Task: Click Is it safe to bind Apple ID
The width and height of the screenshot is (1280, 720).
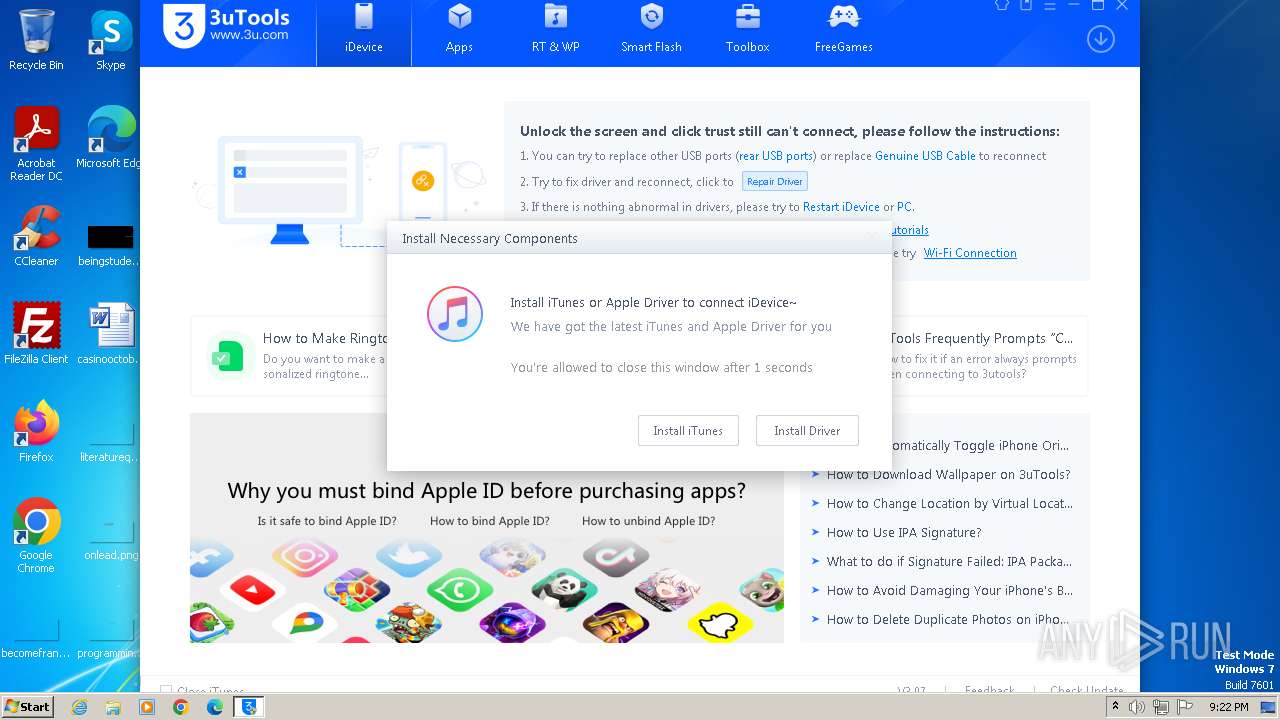Action: pyautogui.click(x=327, y=521)
